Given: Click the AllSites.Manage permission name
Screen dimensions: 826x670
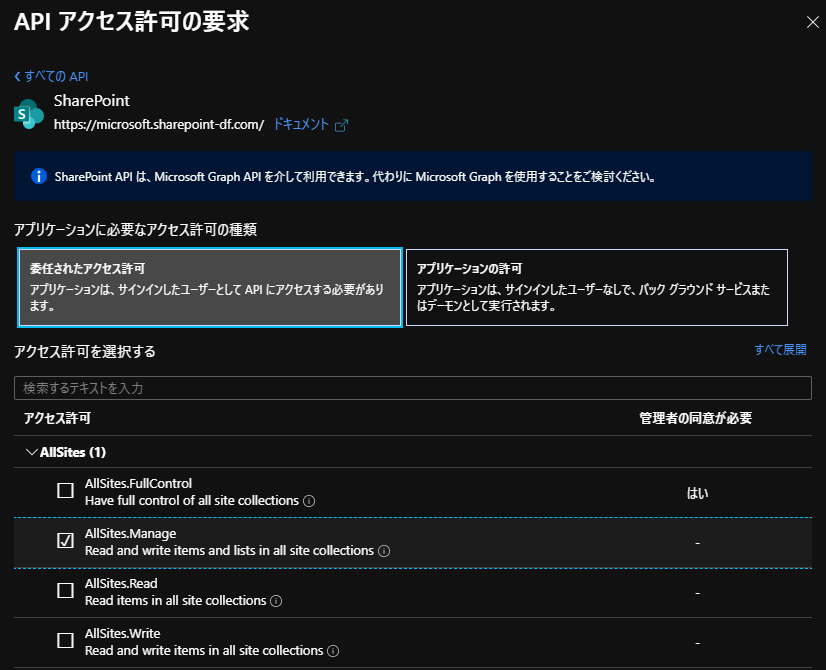Looking at the screenshot, I should pos(131,534).
